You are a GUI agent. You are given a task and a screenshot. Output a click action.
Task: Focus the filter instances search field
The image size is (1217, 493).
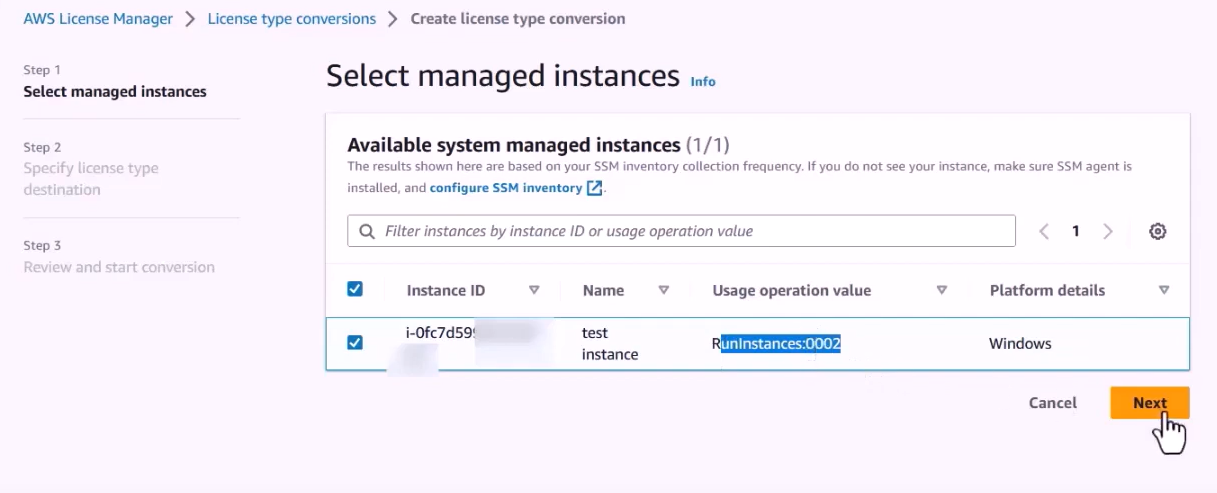coord(690,231)
